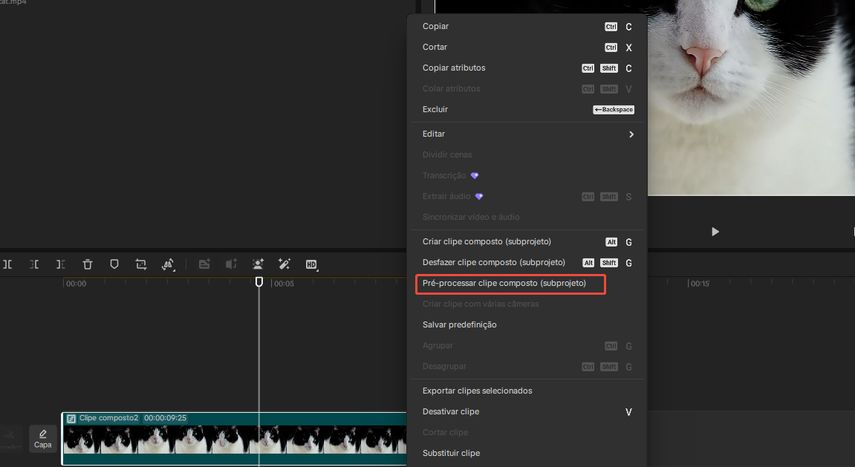
Task: Click the 00:05 mark on timeline ruler
Action: [284, 284]
